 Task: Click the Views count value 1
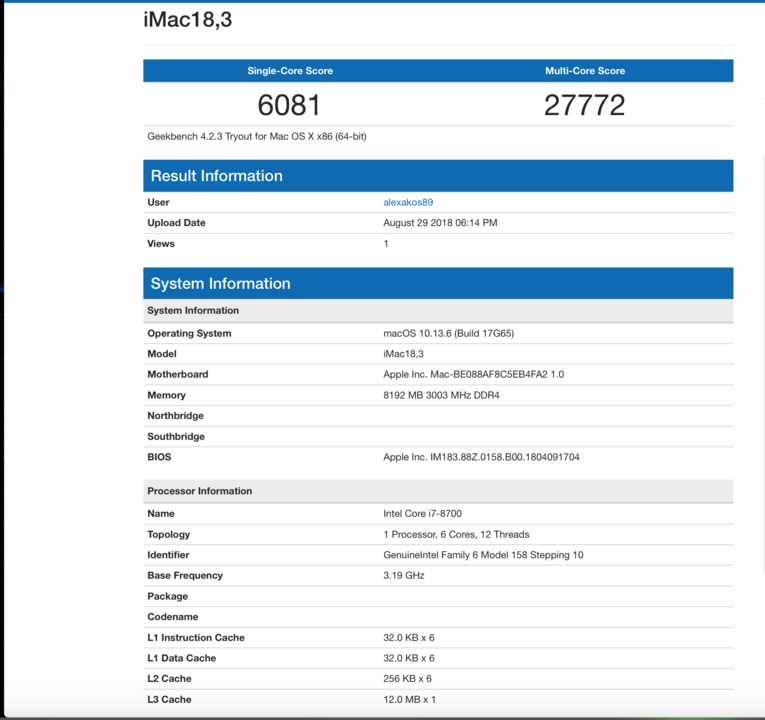386,244
